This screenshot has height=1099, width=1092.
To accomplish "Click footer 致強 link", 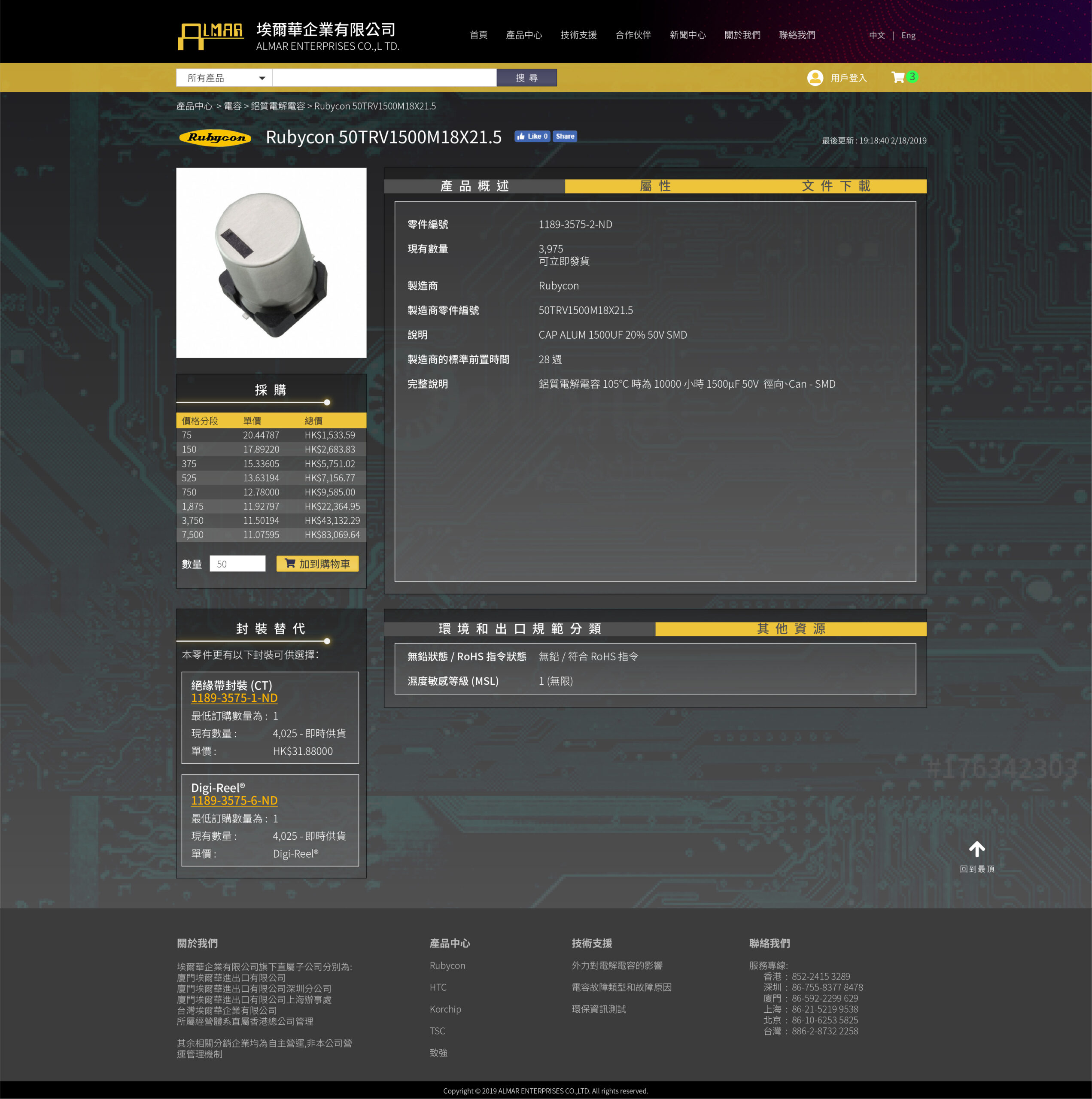I will click(438, 1053).
